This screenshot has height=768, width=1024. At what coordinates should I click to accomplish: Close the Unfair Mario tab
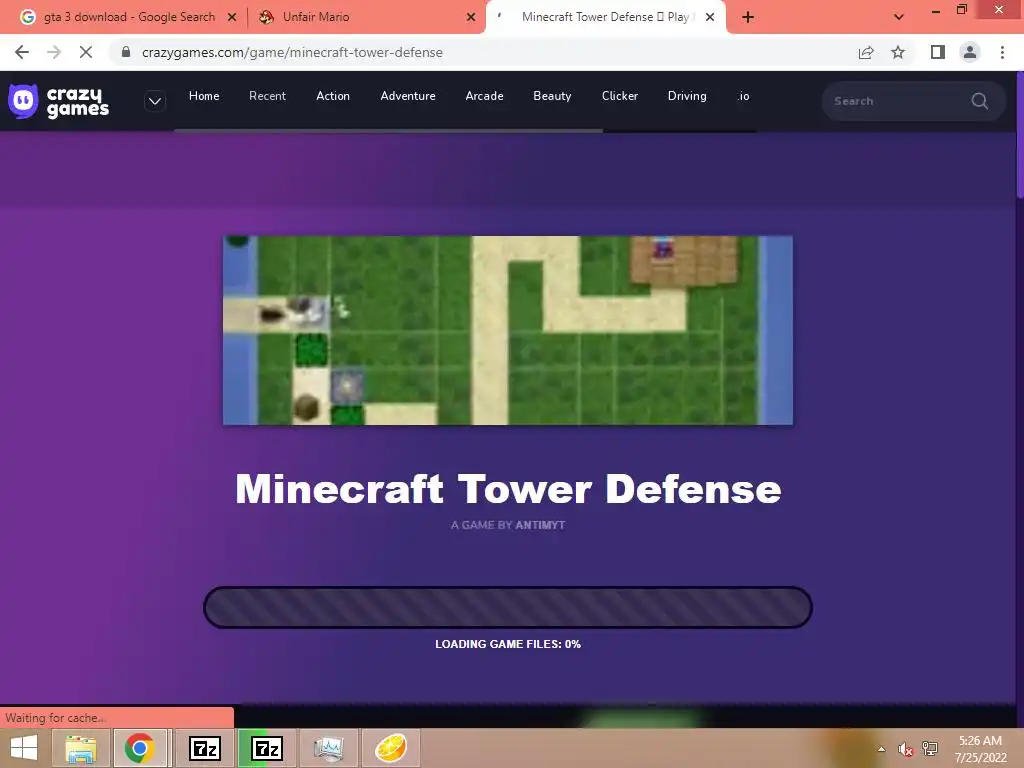pyautogui.click(x=471, y=17)
